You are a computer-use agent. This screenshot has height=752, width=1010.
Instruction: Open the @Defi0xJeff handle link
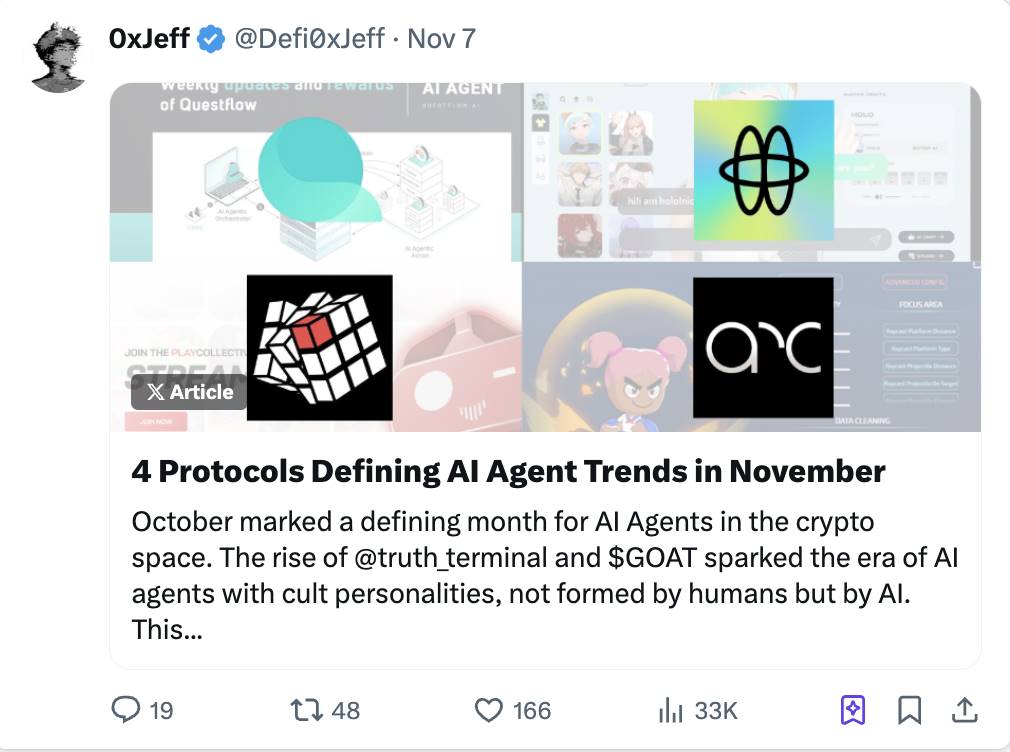coord(309,39)
